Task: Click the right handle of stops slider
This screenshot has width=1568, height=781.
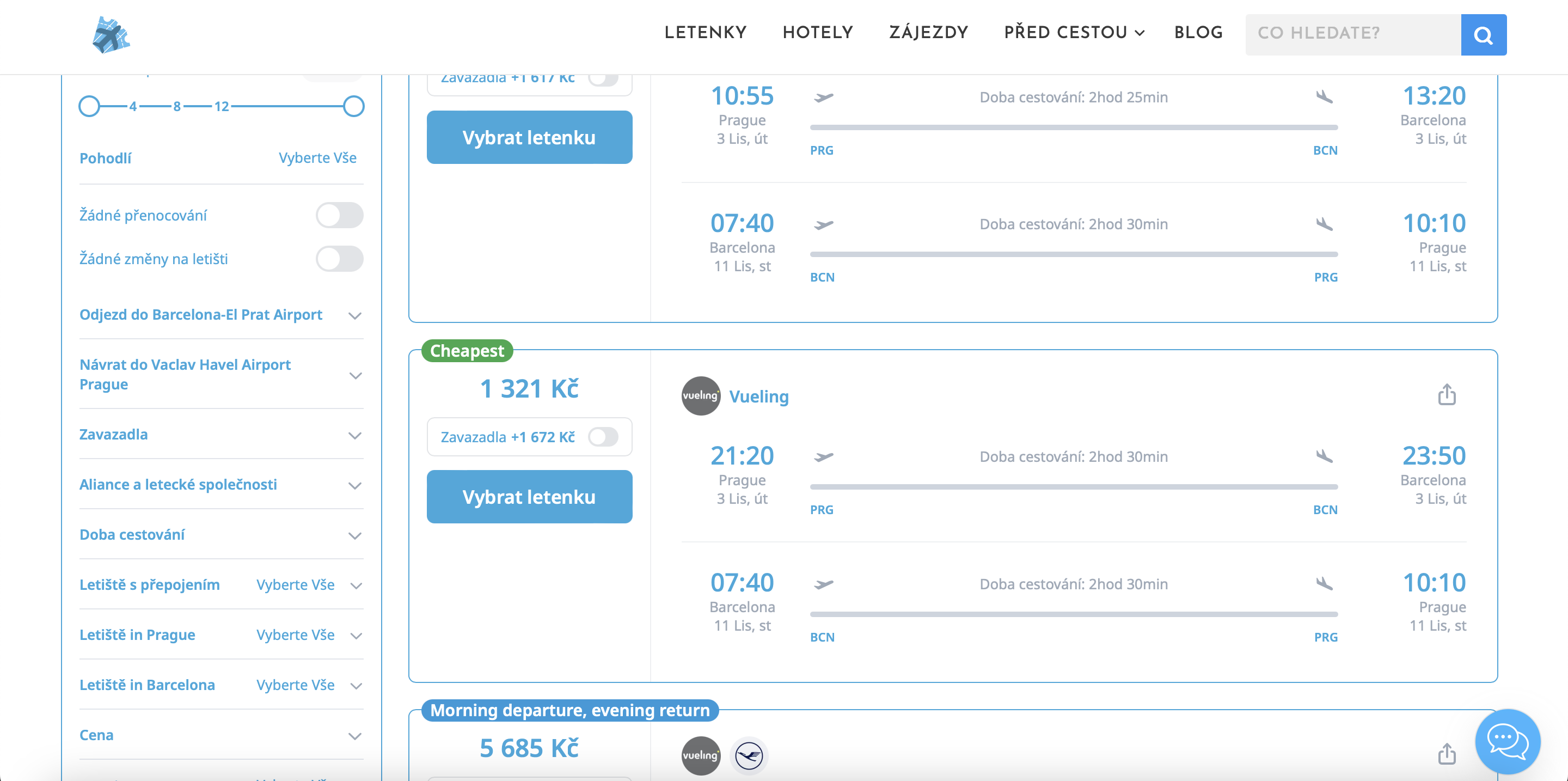Action: (x=353, y=107)
